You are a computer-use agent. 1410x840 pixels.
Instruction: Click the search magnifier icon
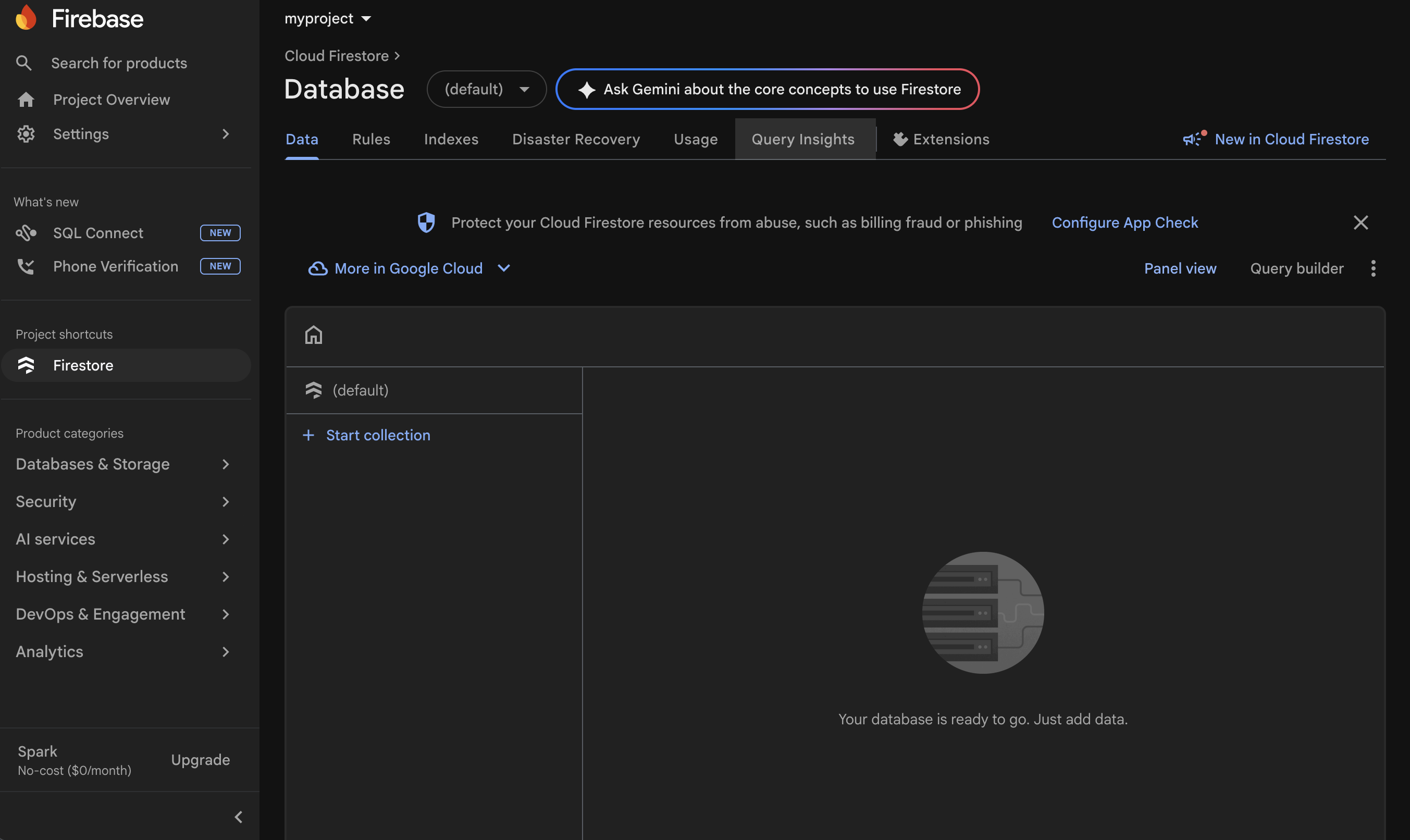24,63
